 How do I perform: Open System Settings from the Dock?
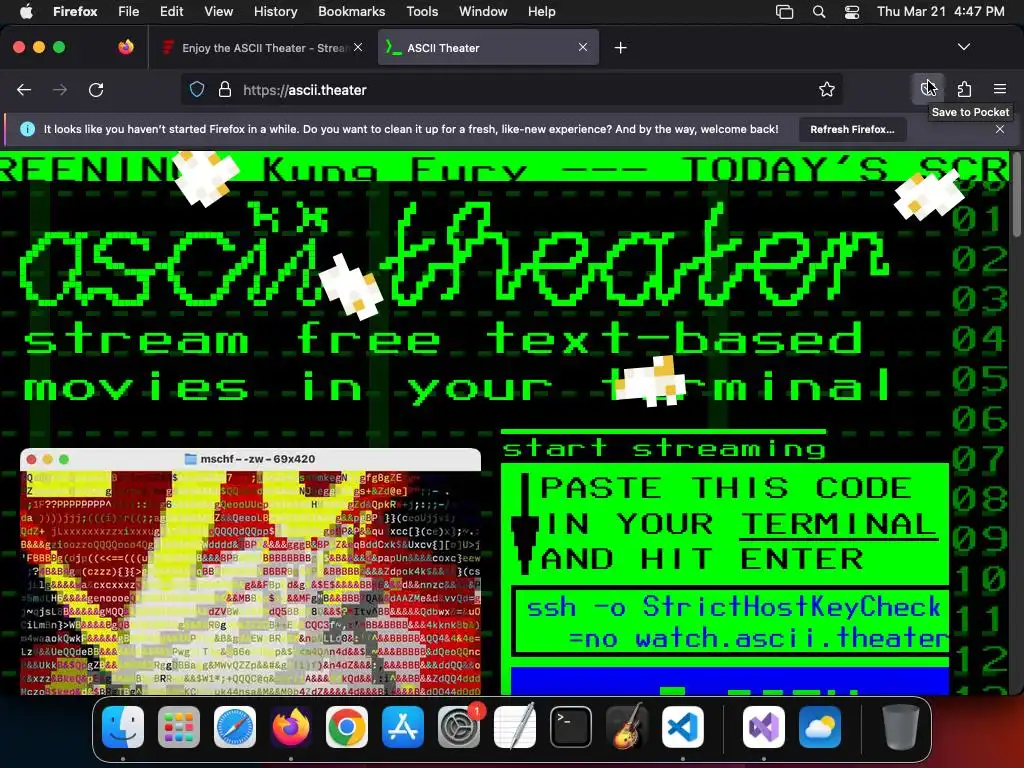coord(459,727)
